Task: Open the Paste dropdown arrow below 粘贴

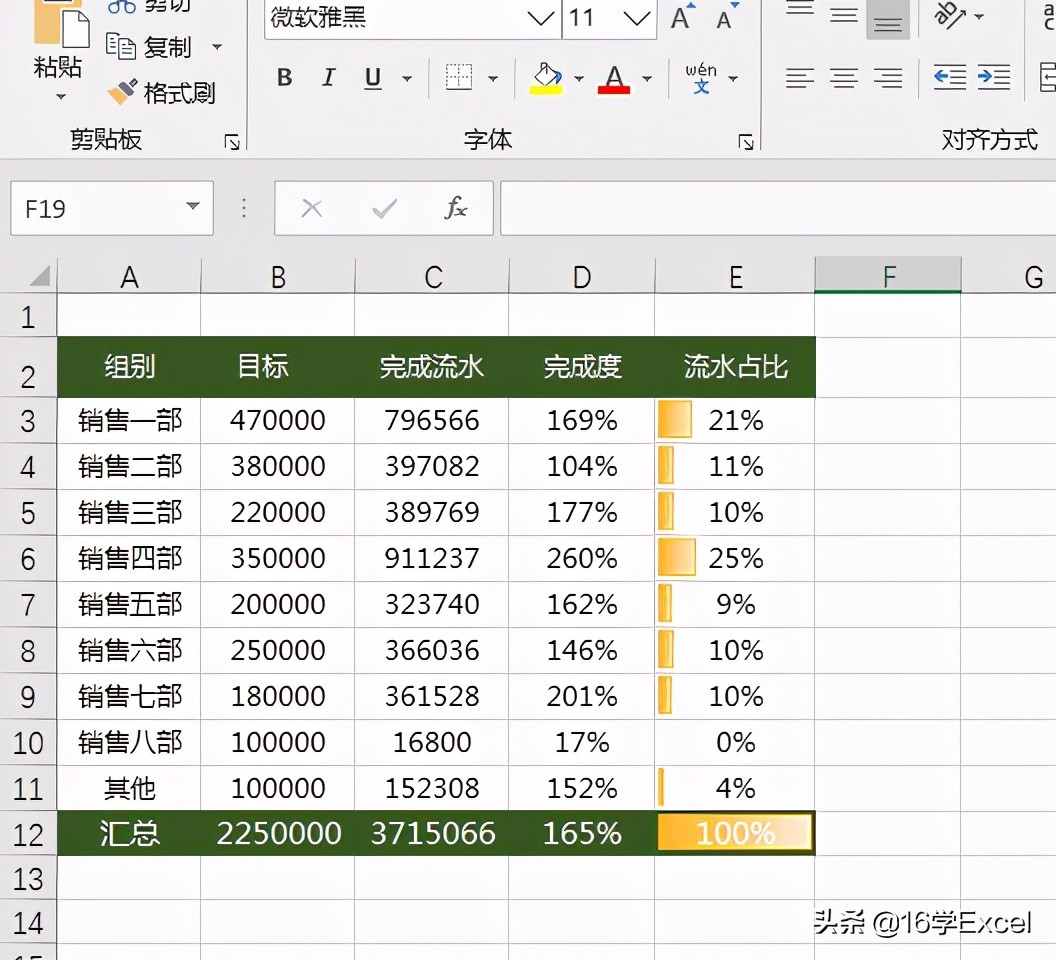Action: 61,97
